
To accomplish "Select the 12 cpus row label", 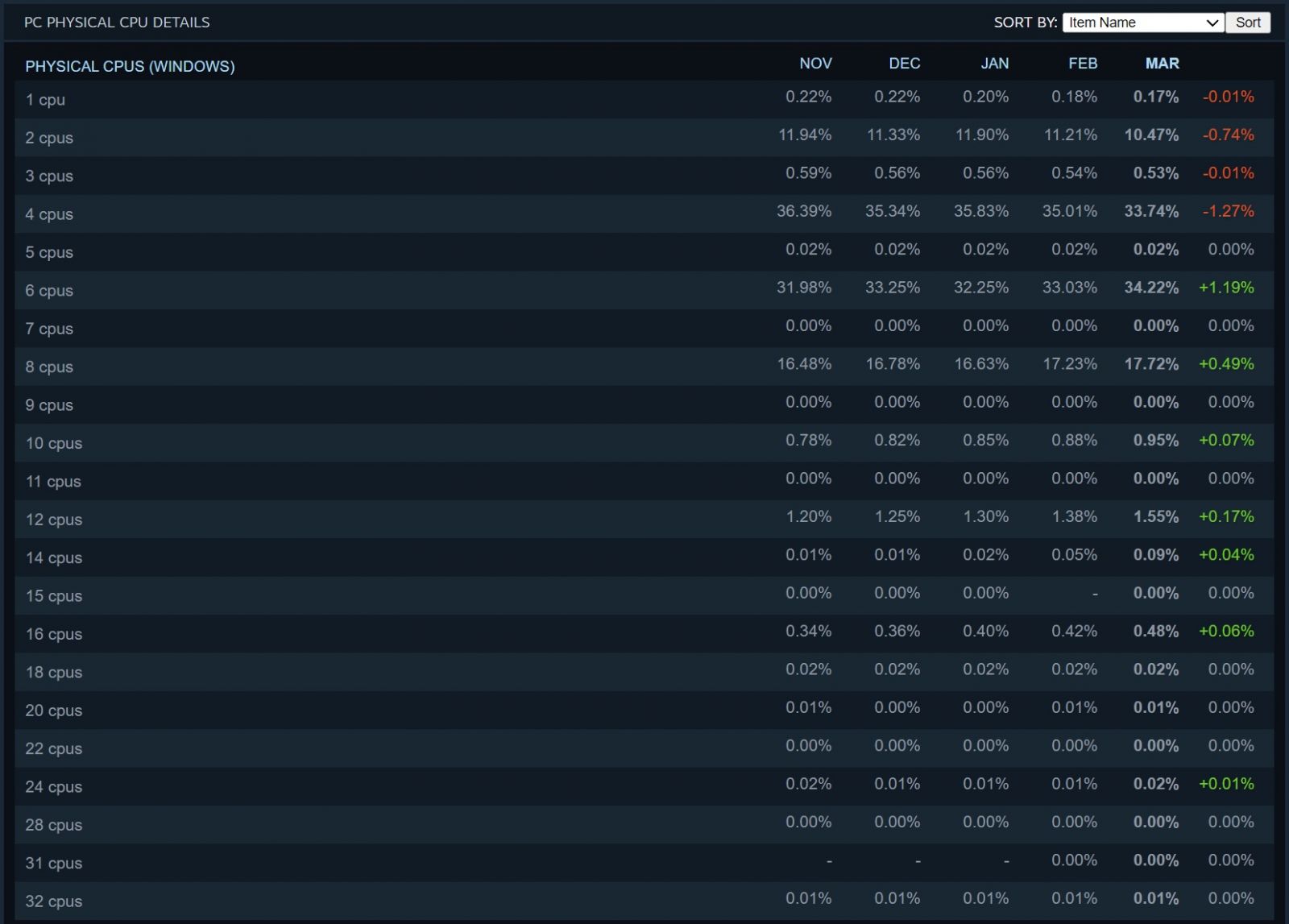I will (x=54, y=520).
